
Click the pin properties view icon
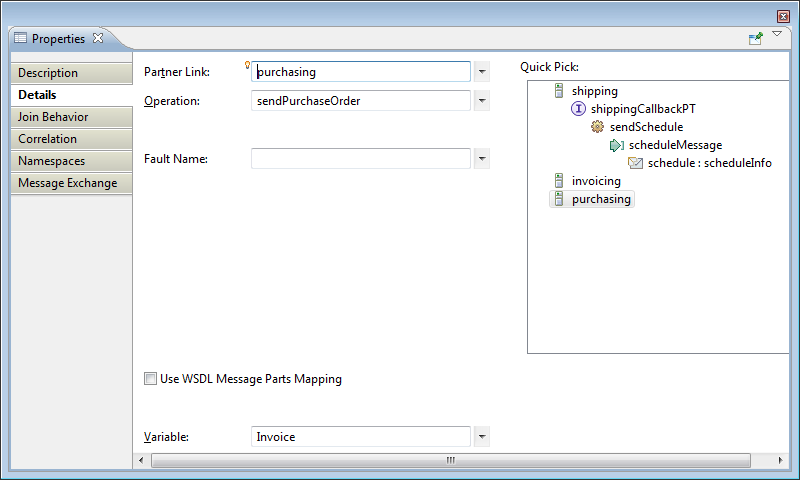(756, 38)
